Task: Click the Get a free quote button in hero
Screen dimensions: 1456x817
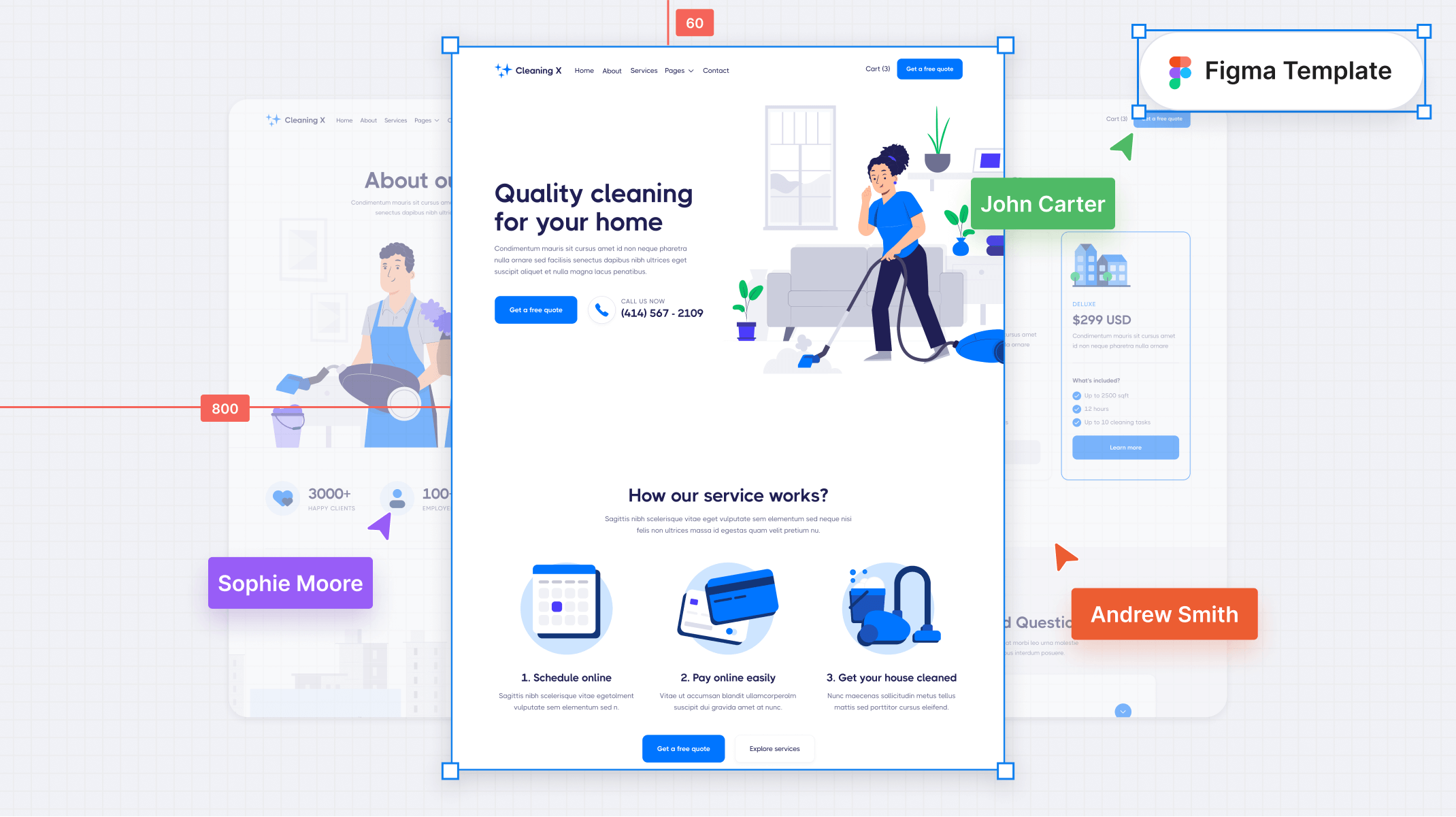Action: (x=535, y=308)
